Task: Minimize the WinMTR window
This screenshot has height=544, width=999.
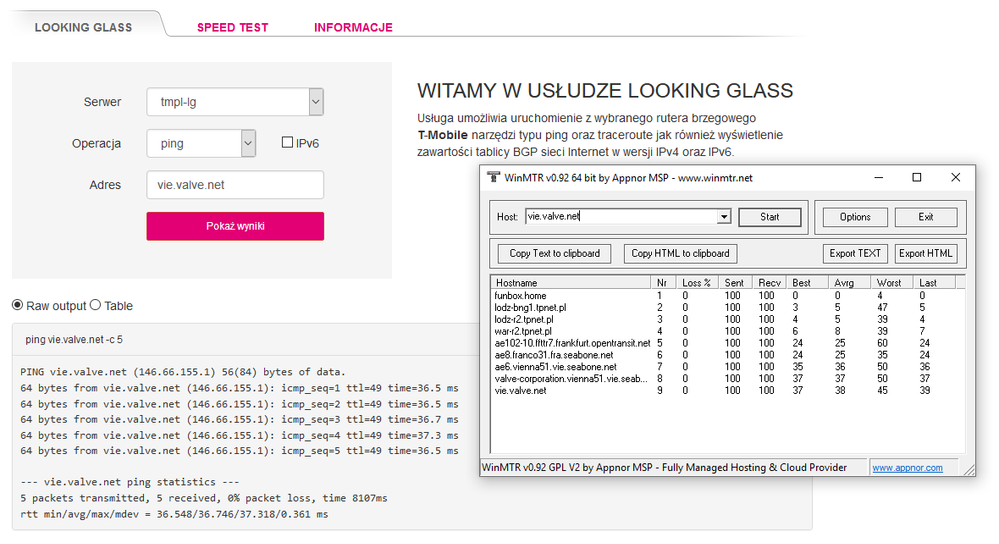Action: (879, 177)
